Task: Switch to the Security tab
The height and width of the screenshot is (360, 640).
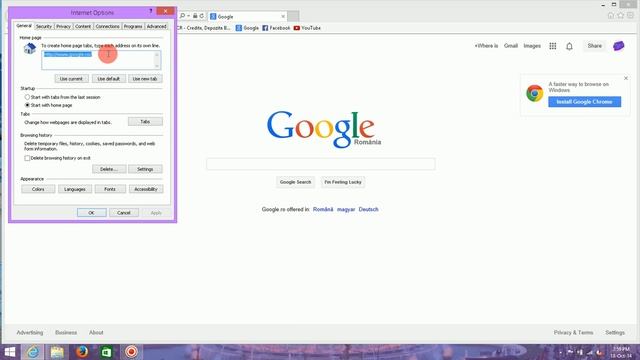Action: click(x=44, y=26)
